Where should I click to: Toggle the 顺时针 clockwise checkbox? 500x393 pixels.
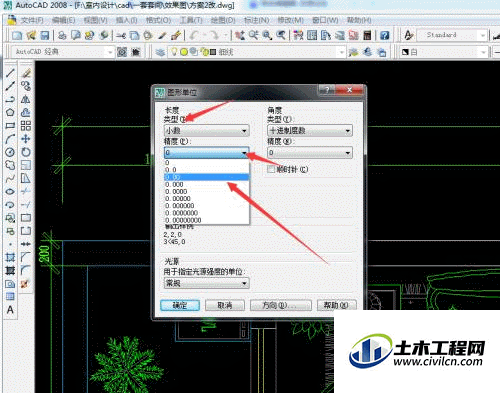pos(271,169)
